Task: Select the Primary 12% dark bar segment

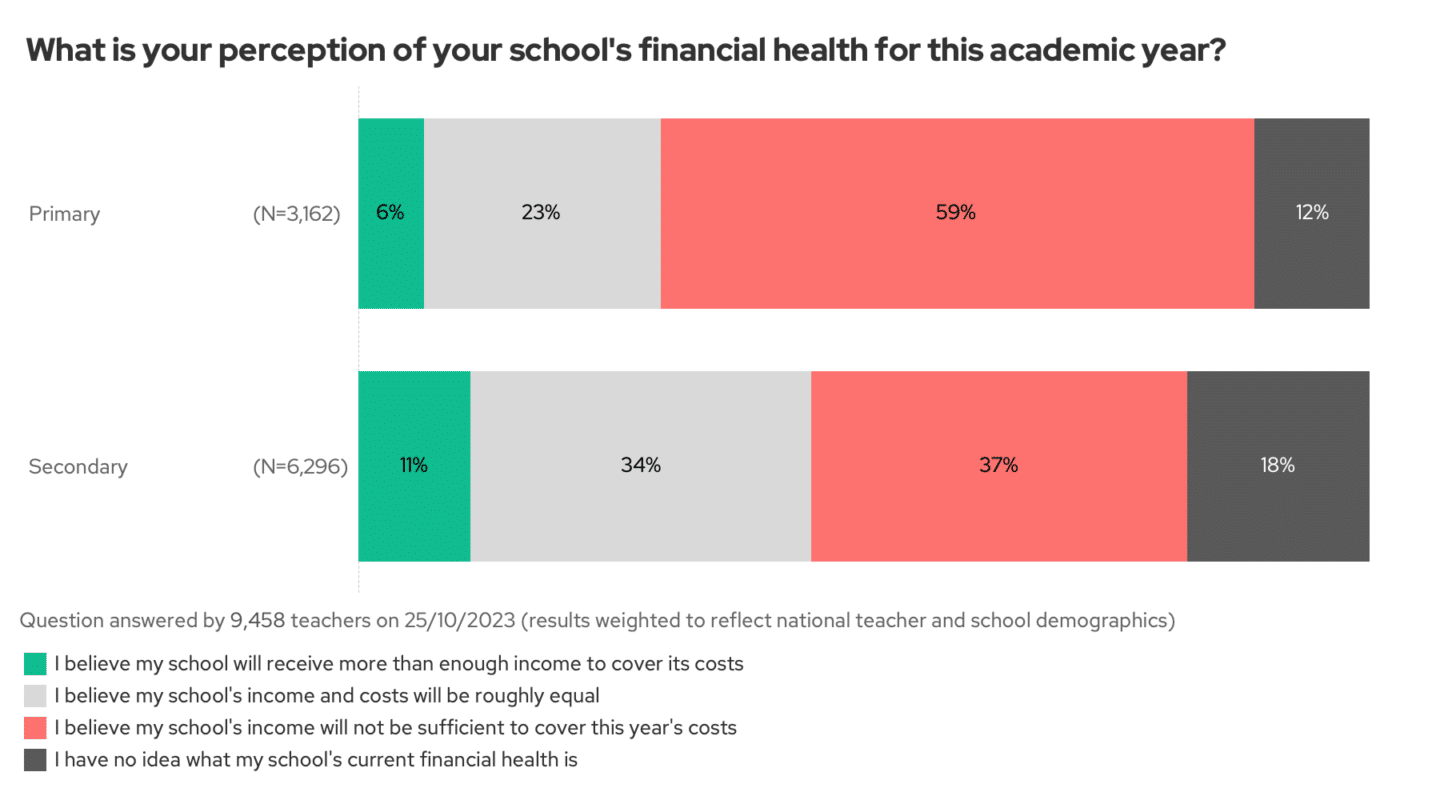Action: [1311, 213]
